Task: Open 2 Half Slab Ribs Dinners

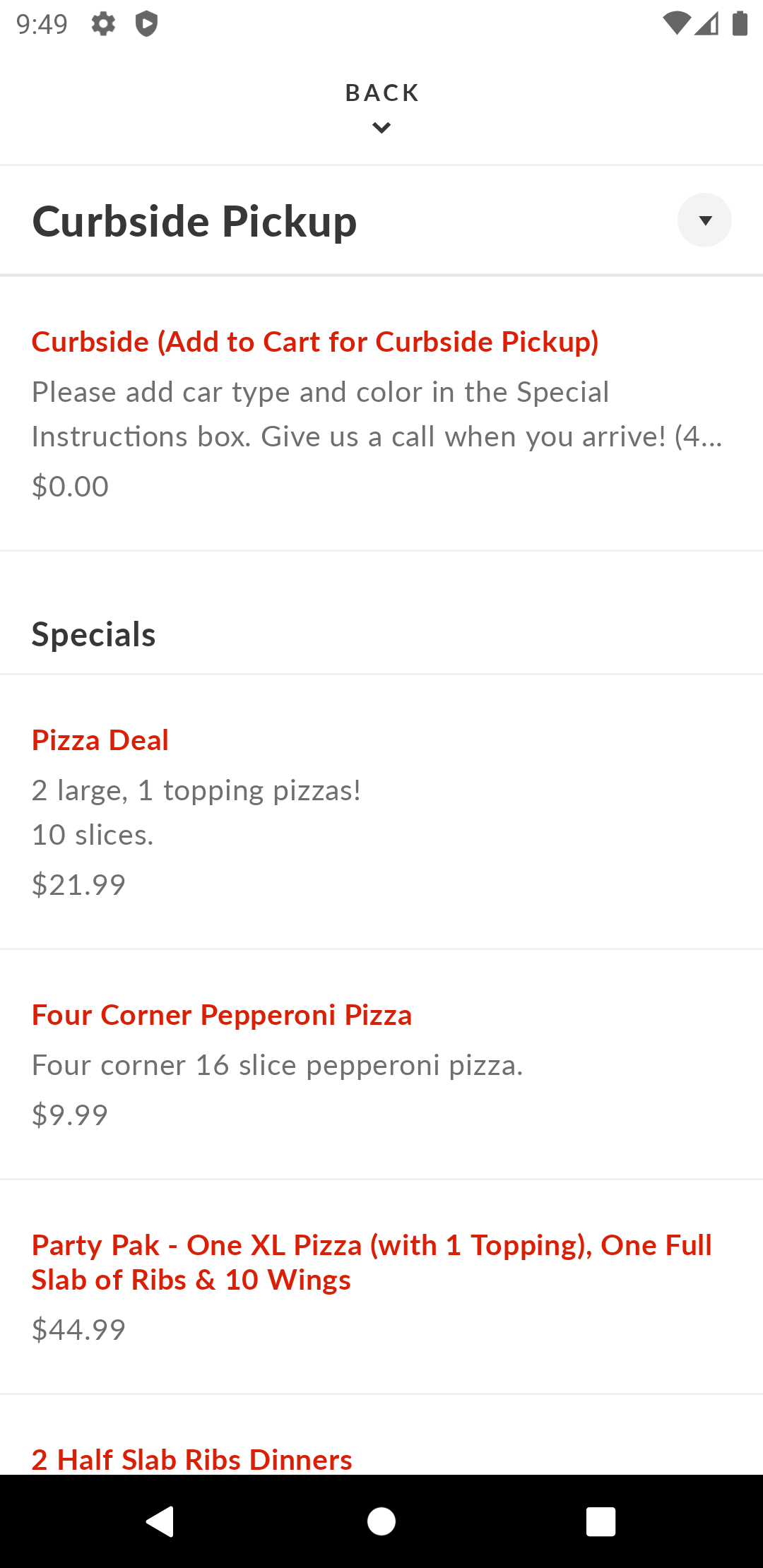Action: tap(191, 1459)
